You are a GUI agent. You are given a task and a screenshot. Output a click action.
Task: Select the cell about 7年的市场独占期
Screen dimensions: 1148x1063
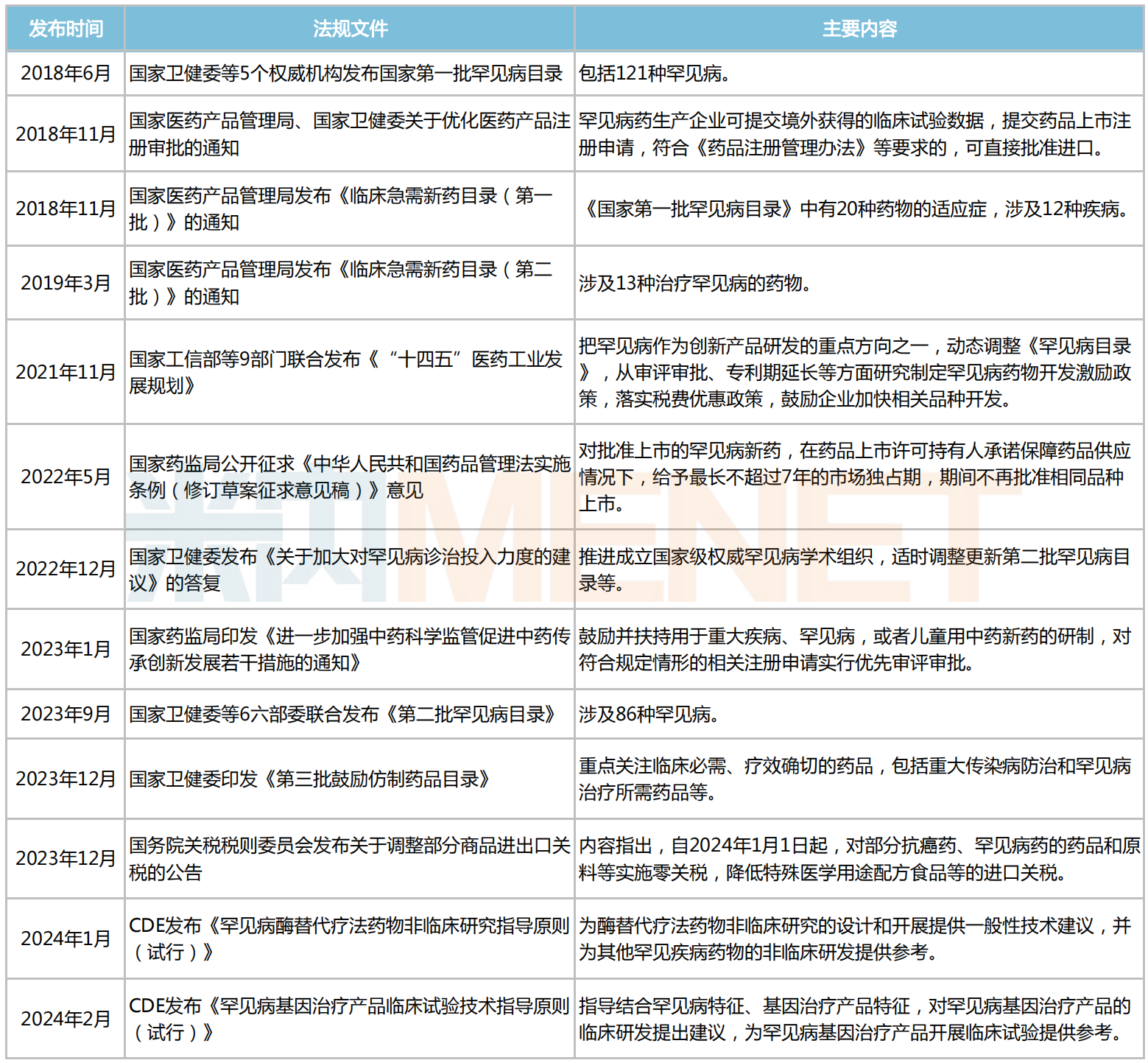pos(859,477)
